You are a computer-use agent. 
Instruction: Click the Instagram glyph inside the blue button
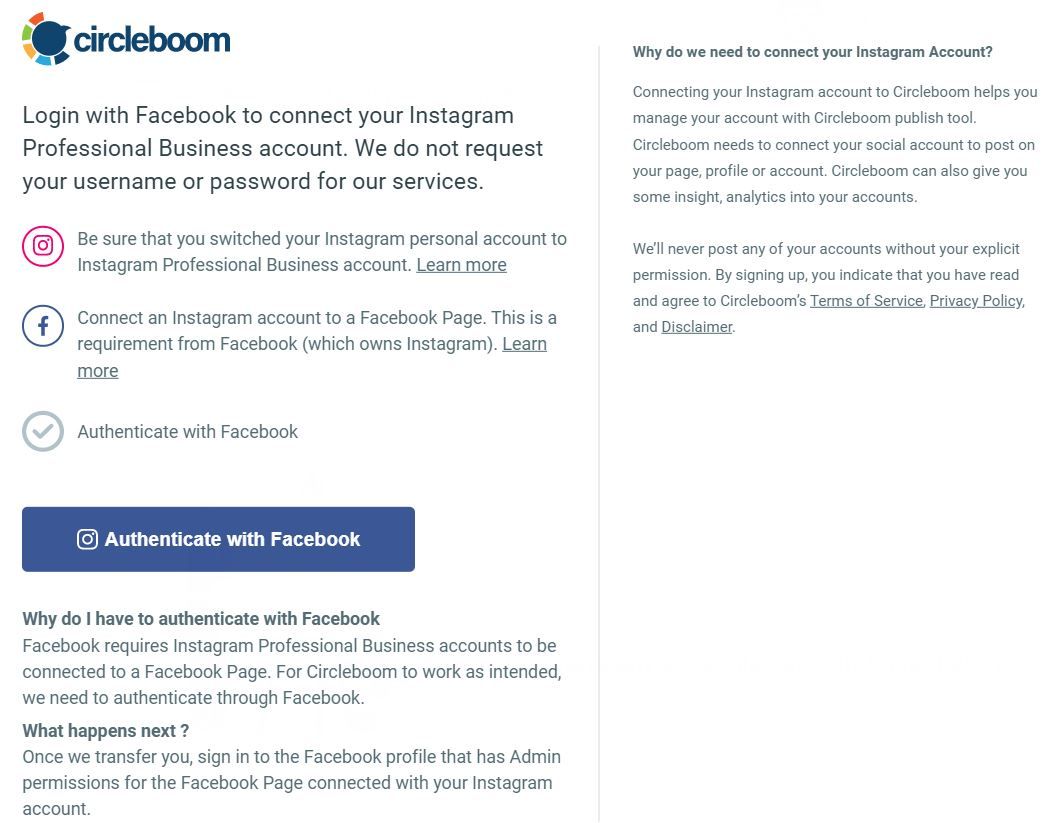click(x=87, y=539)
